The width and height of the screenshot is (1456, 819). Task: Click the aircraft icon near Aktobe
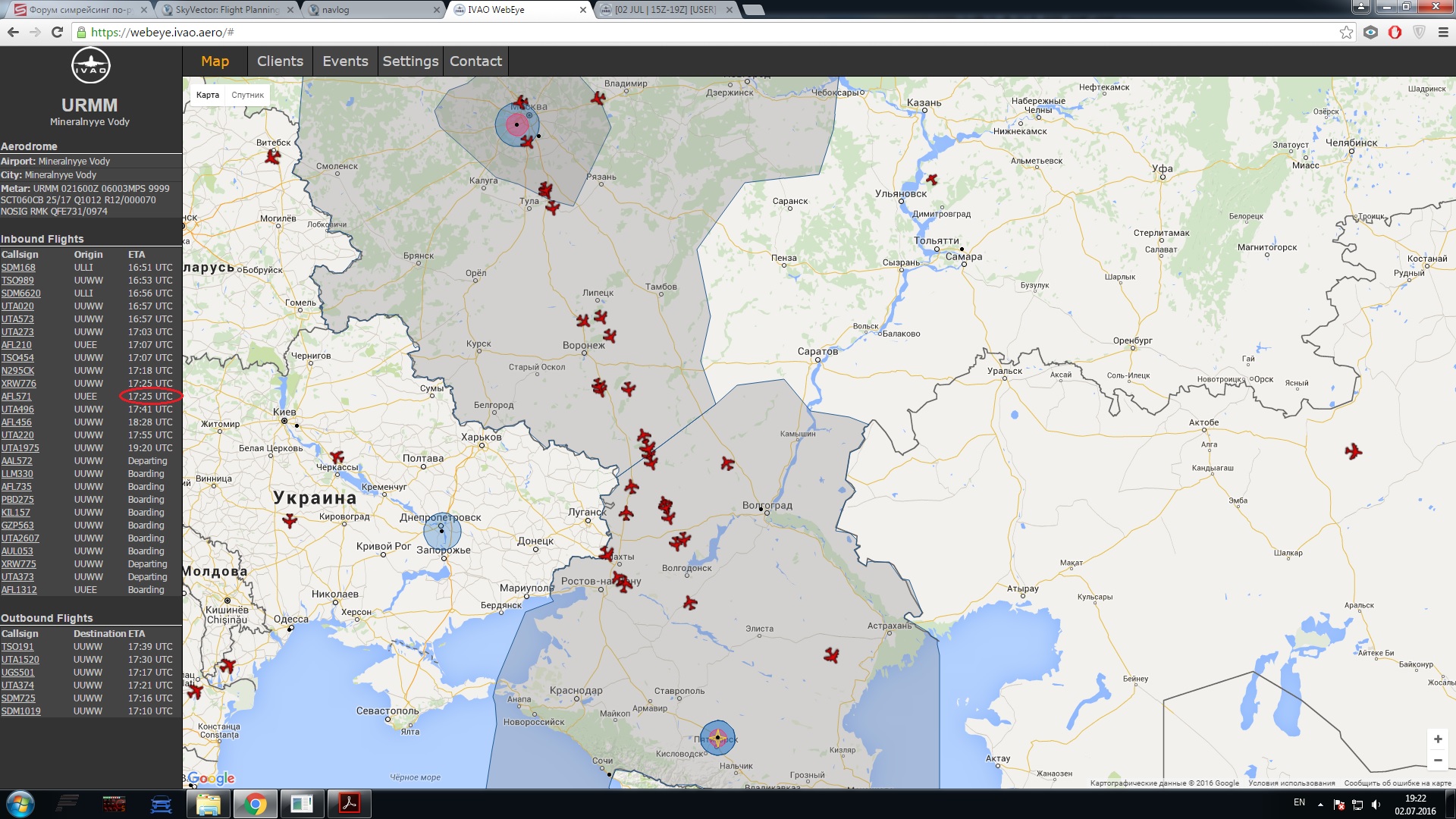pyautogui.click(x=1354, y=452)
